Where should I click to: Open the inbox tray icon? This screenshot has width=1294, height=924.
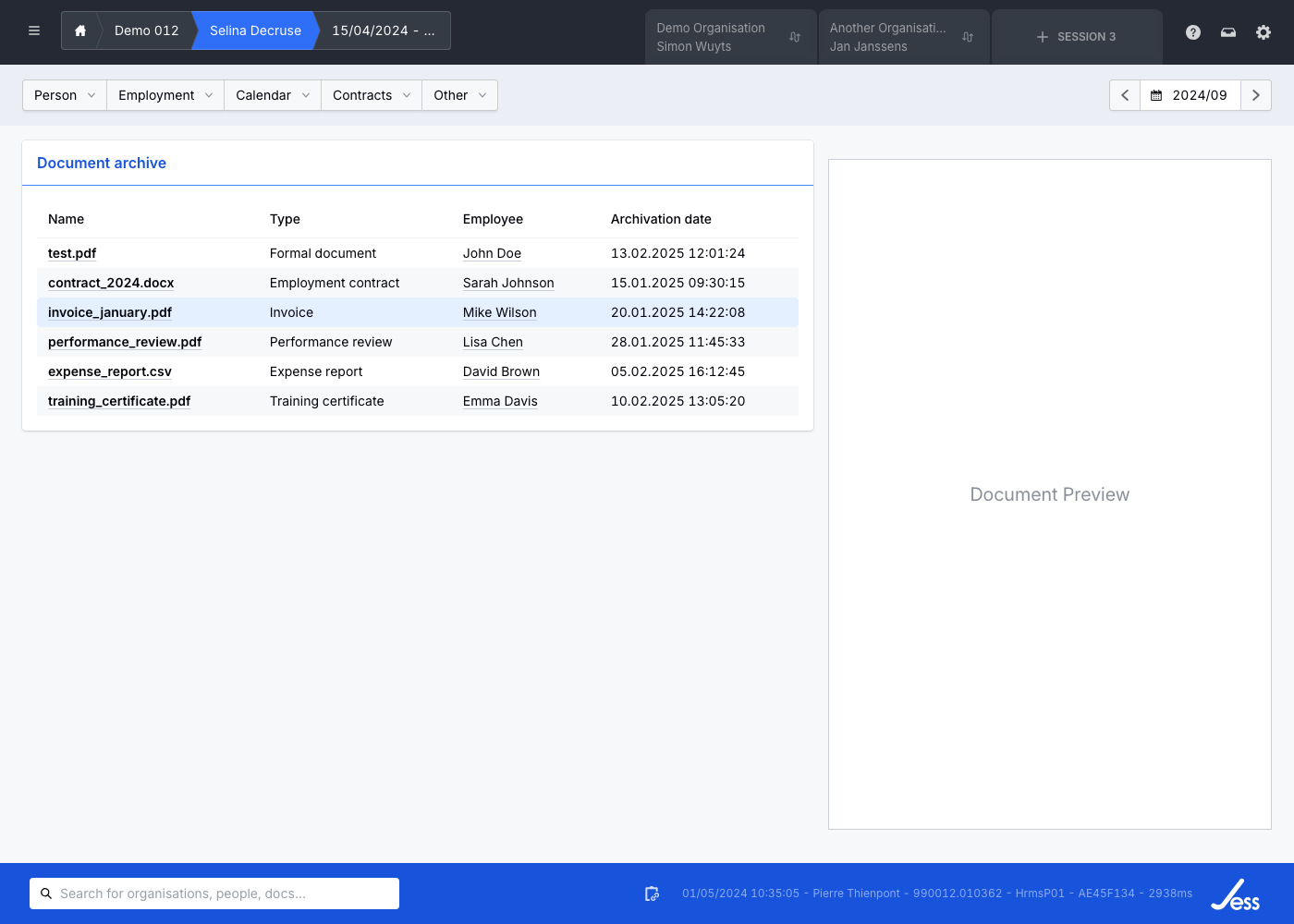(x=1228, y=32)
